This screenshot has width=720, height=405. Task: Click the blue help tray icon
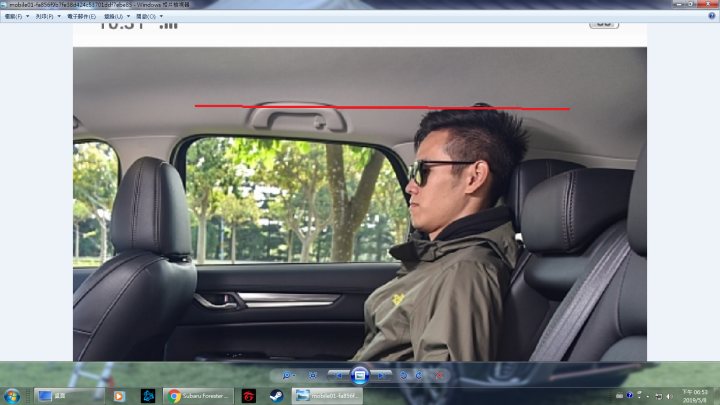[x=630, y=395]
